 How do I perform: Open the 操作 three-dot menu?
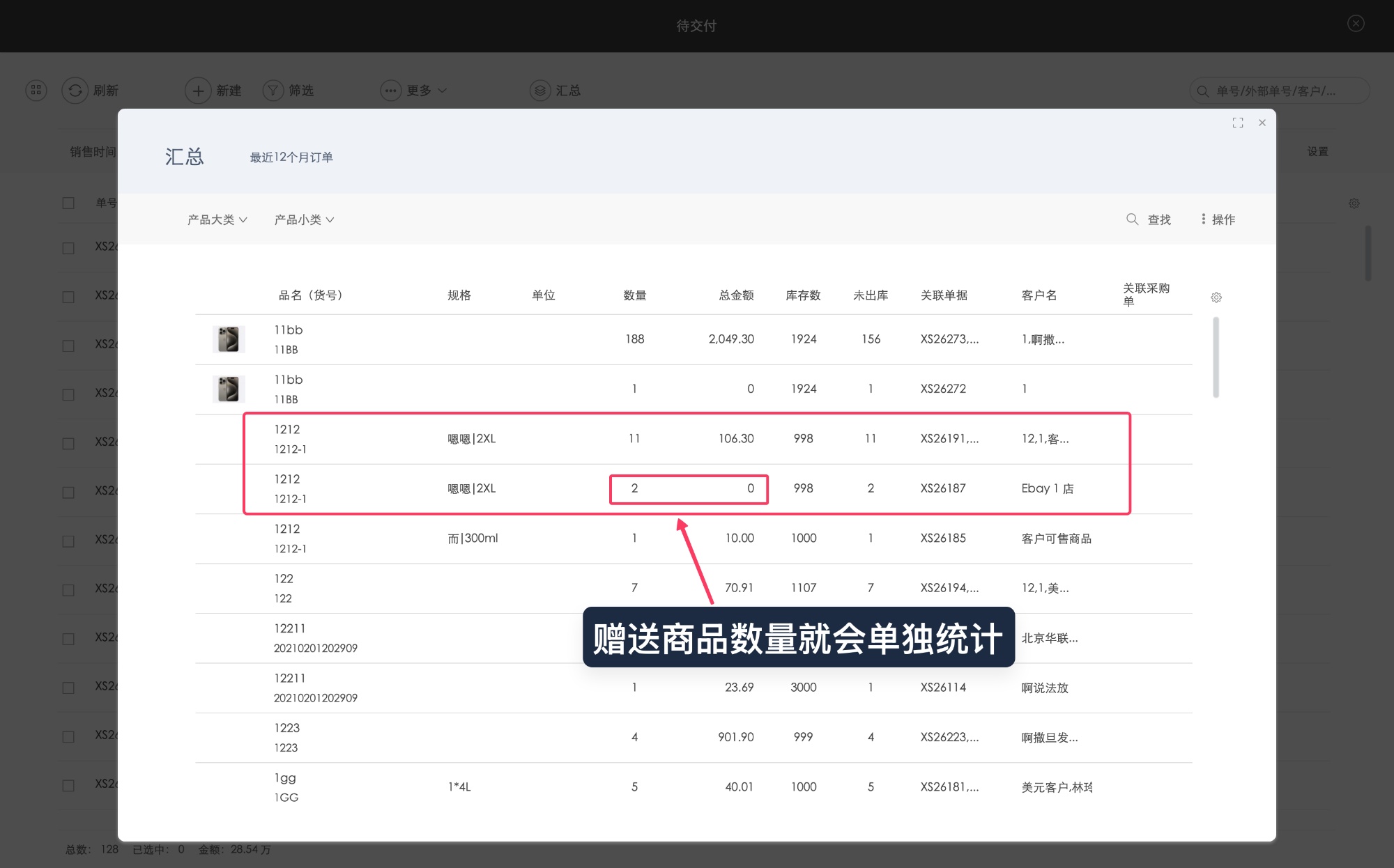coord(1217,219)
